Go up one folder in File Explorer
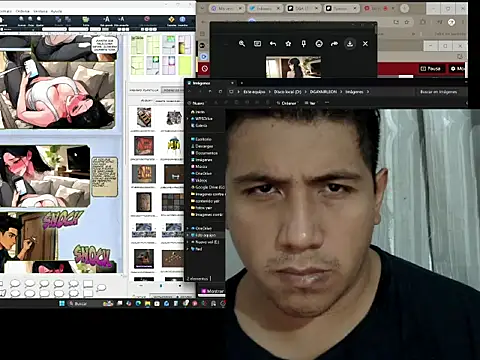The image size is (480, 360). point(210,92)
